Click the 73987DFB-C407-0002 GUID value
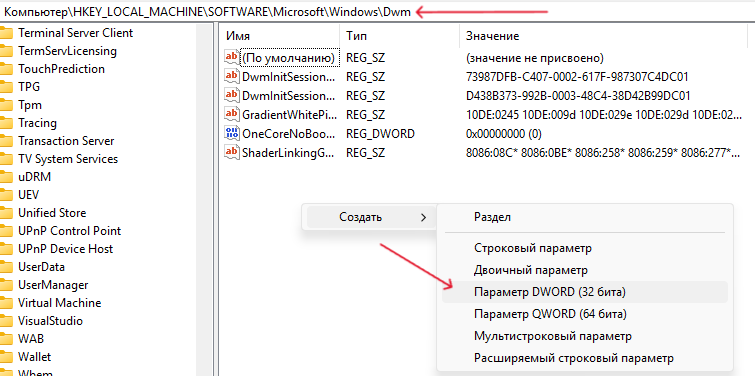 point(577,77)
